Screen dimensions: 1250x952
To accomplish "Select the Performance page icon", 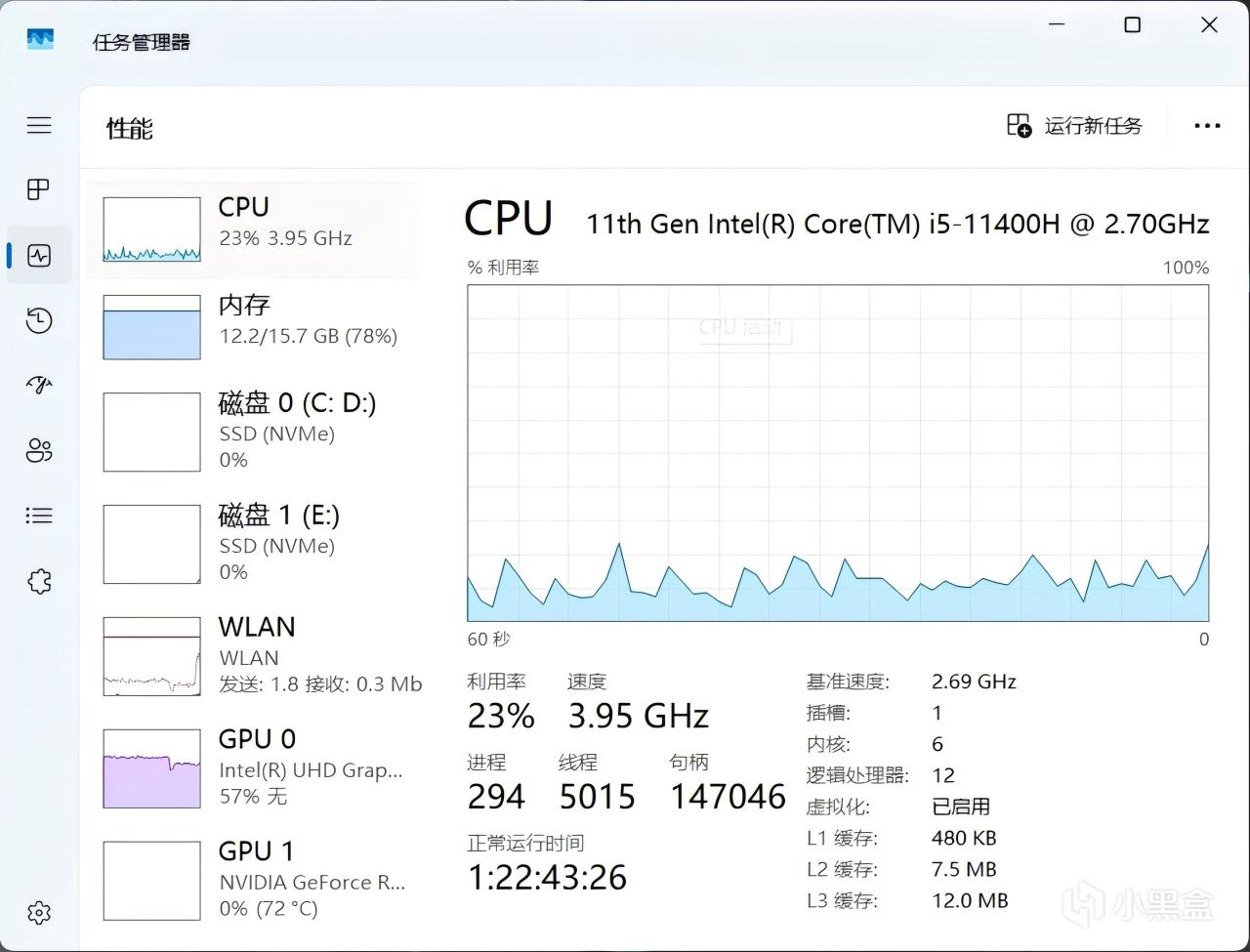I will coord(39,256).
